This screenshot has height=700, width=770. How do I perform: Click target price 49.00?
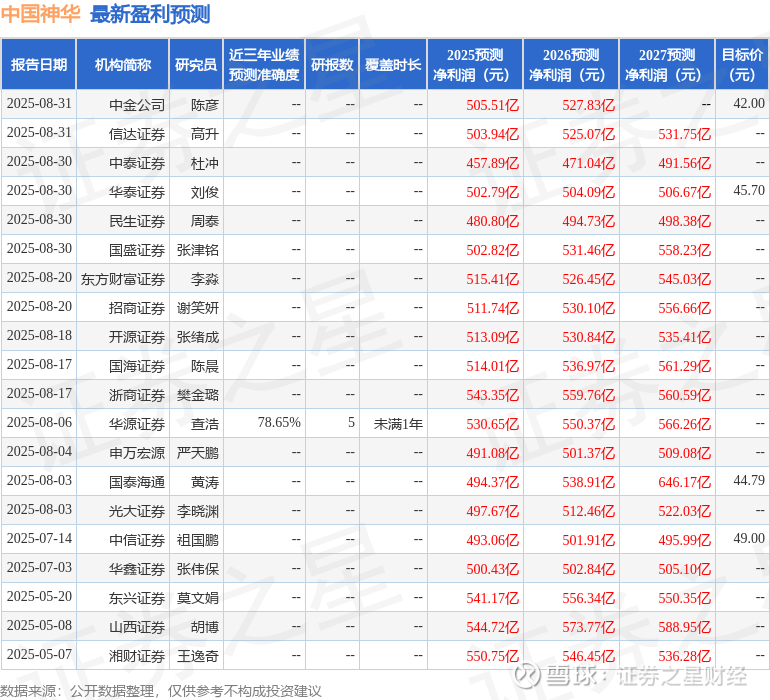pos(749,538)
